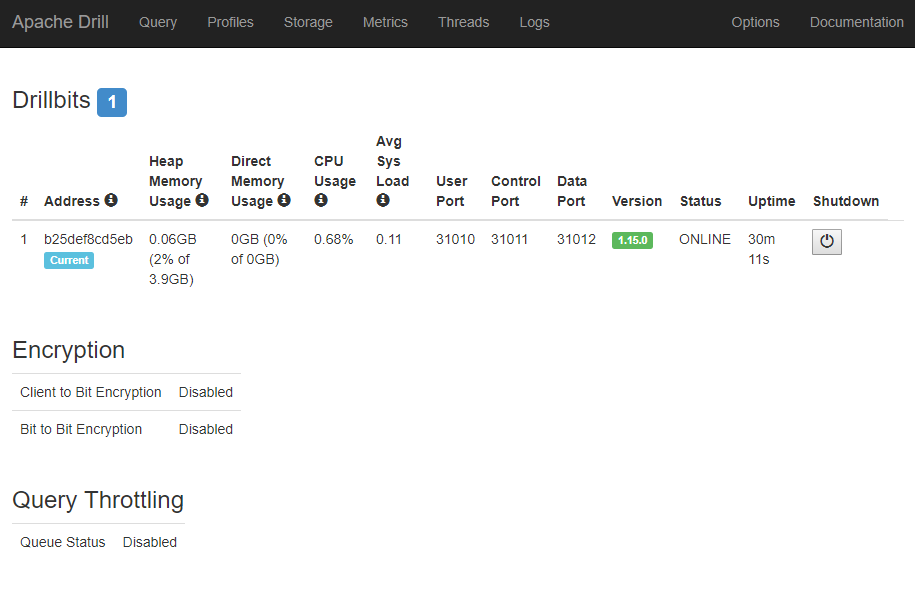Click the Encryption section heading
The width and height of the screenshot is (915, 597).
(68, 350)
